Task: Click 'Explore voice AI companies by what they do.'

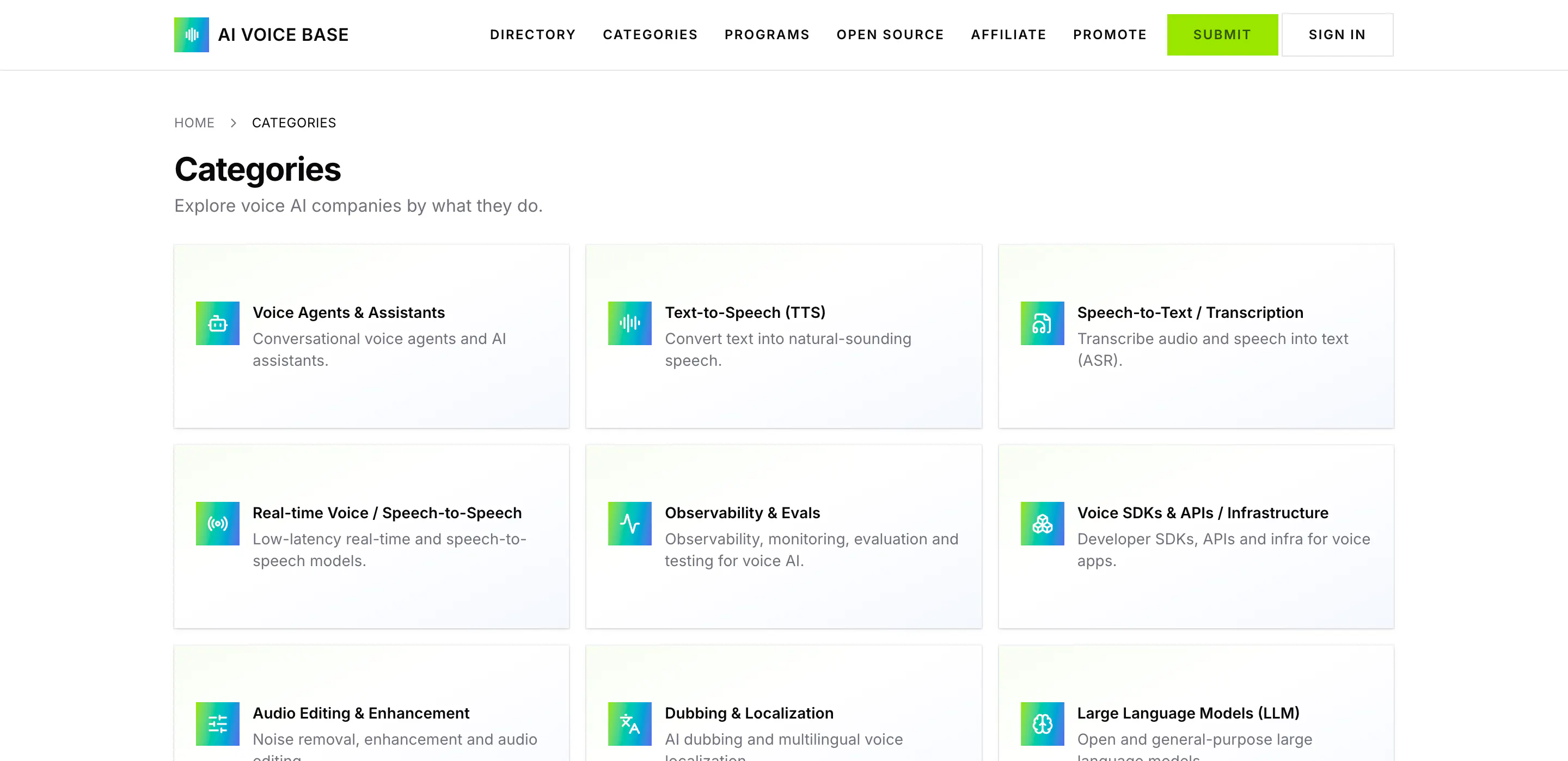Action: (359, 206)
